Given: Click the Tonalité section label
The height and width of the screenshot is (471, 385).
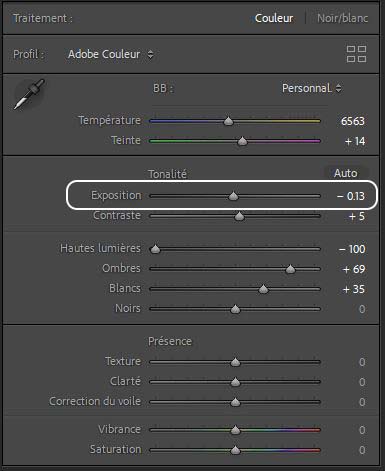Looking at the screenshot, I should point(167,174).
